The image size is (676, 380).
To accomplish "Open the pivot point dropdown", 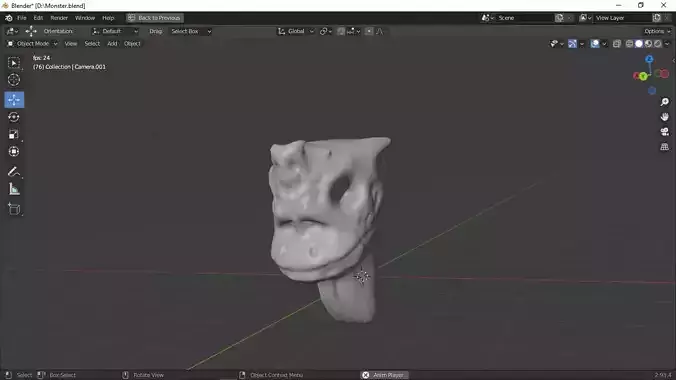I will (x=325, y=31).
